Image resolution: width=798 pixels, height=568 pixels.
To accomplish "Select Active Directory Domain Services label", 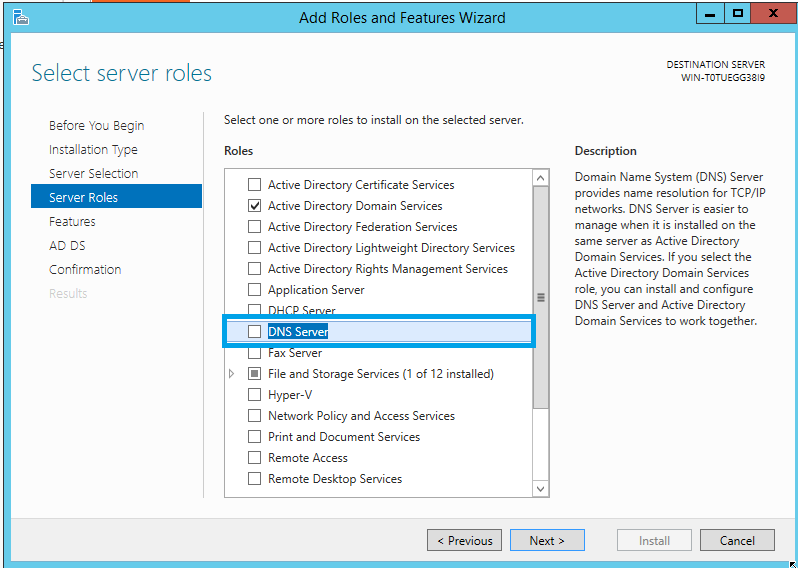I will tap(355, 206).
